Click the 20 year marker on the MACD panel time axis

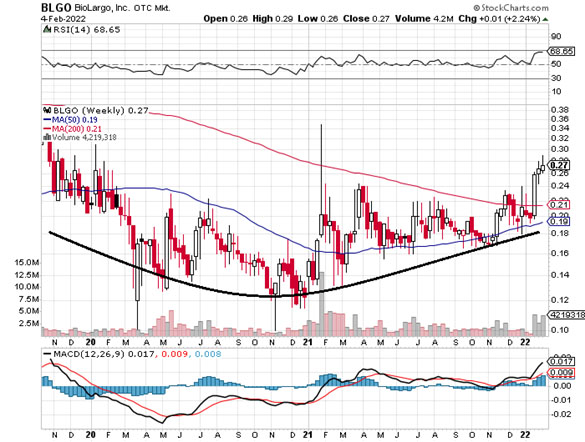90,435
